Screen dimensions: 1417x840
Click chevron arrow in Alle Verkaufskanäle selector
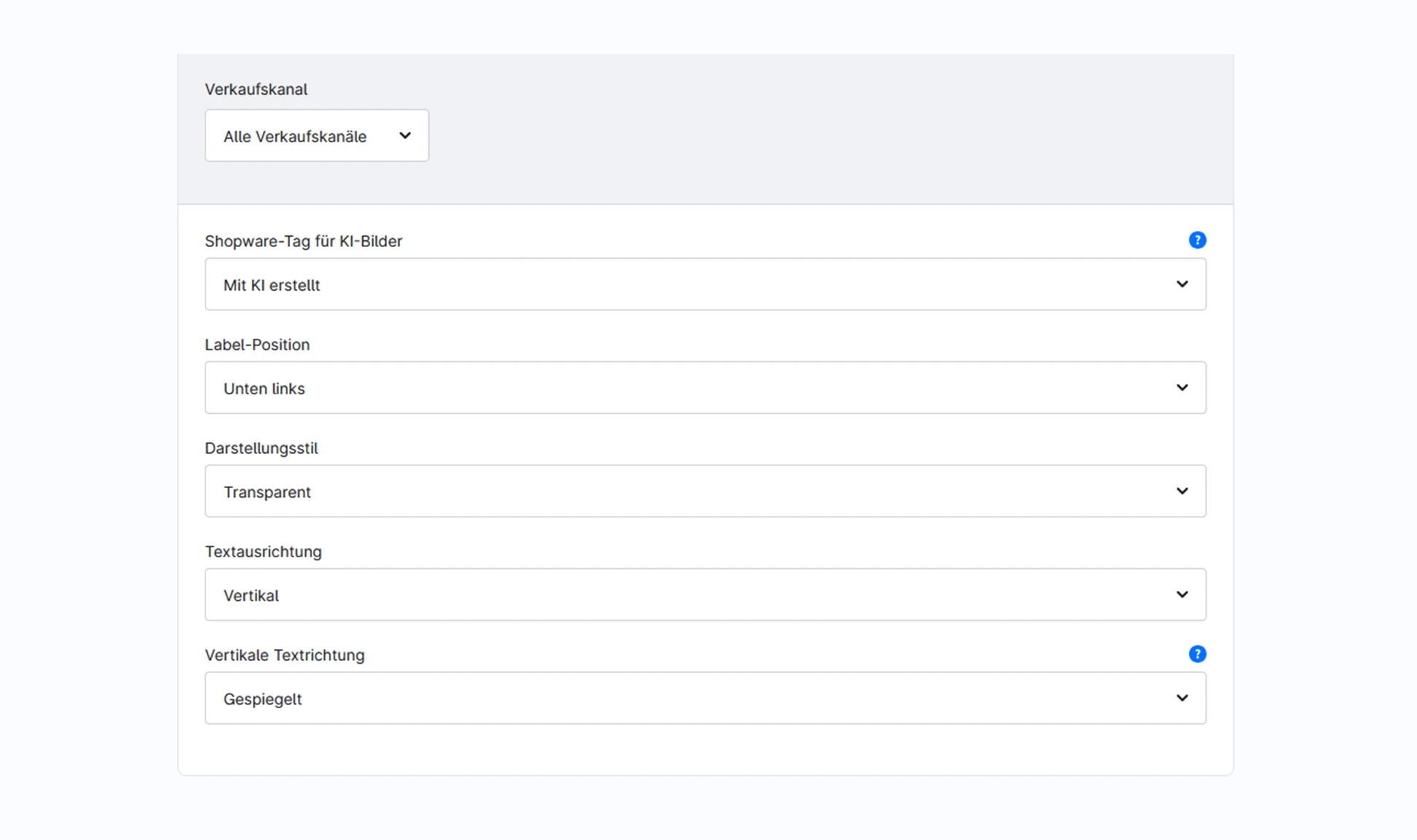405,136
